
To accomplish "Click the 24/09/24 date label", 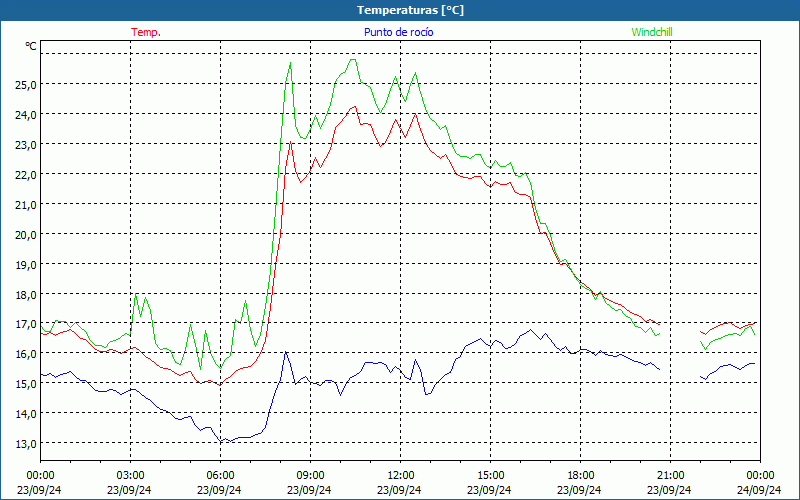I will [760, 490].
